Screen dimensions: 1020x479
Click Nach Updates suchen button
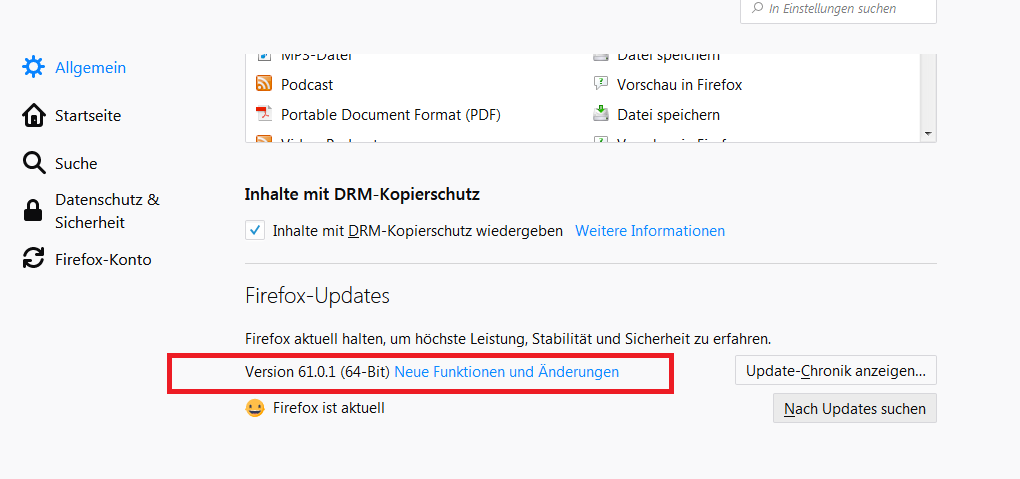855,408
